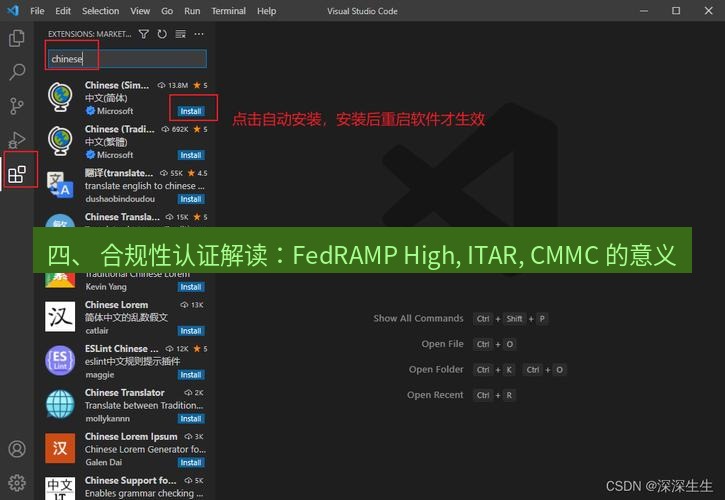Click the Chinese Lorem 汉 icon
This screenshot has width=725, height=500.
point(60,317)
